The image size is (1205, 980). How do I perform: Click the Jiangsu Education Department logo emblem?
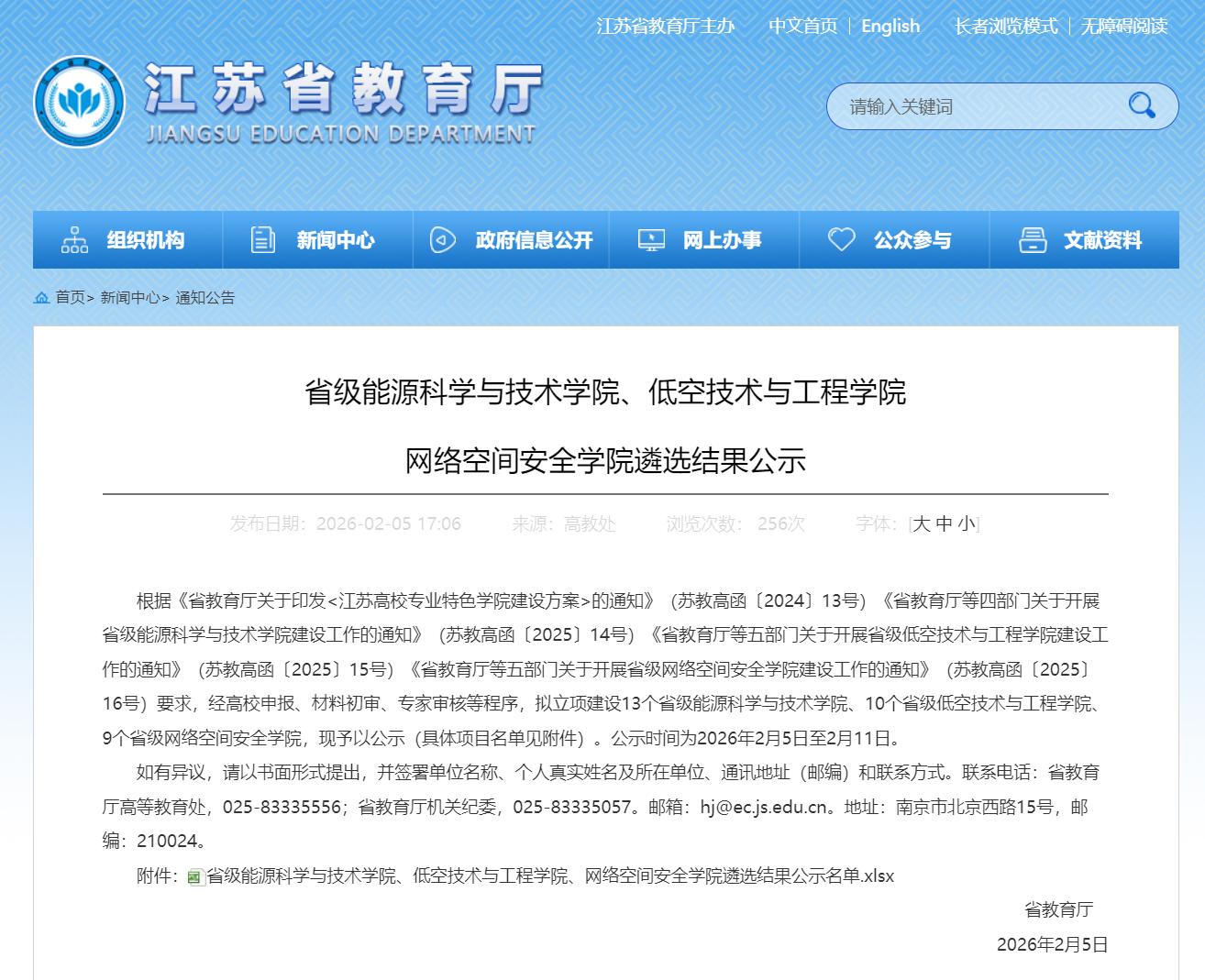pyautogui.click(x=79, y=102)
